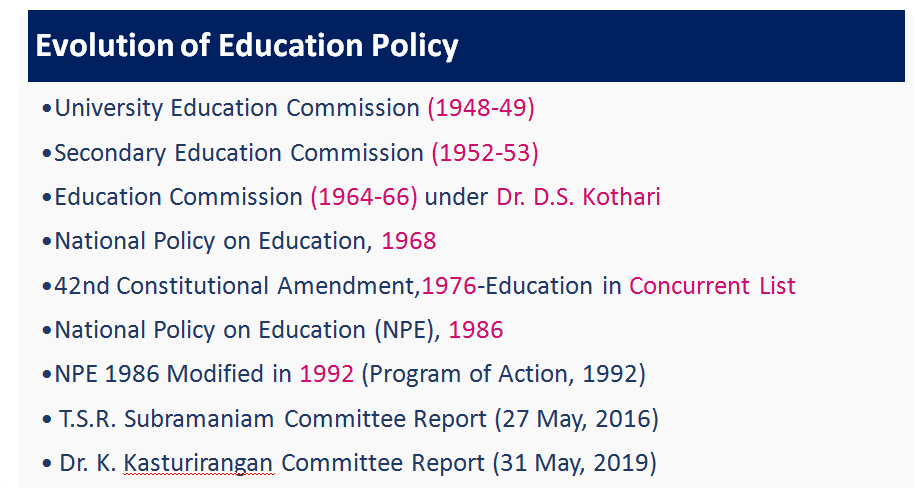Select the Secondary Education Commission bullet
916x488 pixels.
290,153
